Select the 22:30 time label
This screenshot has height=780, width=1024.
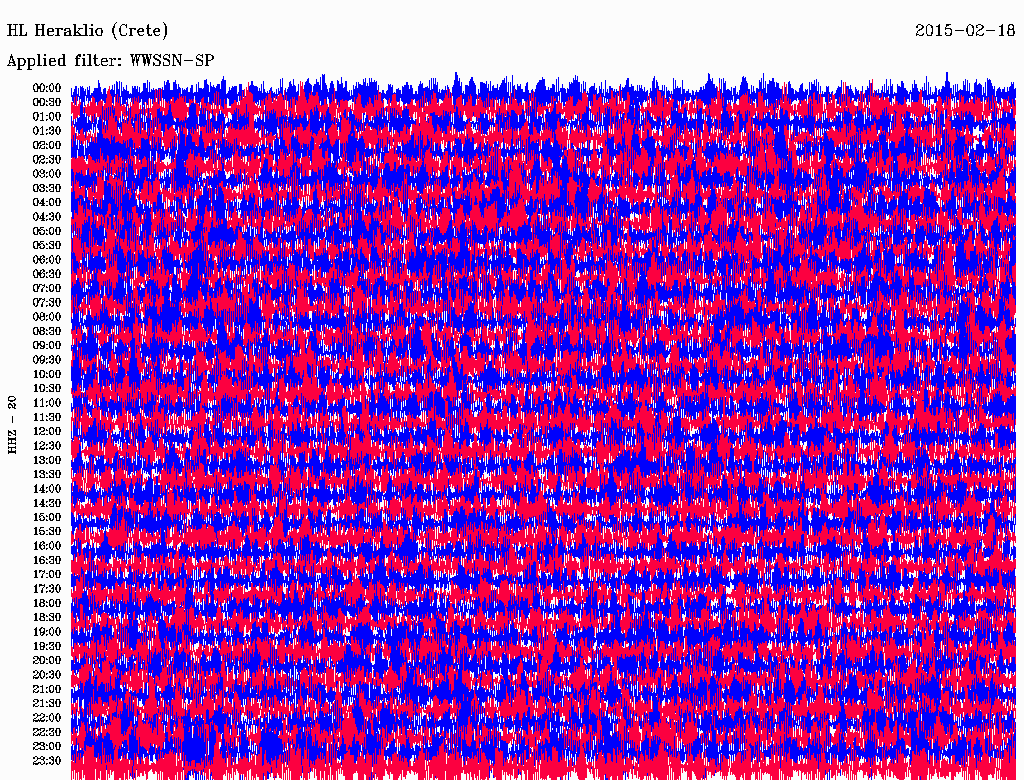pyautogui.click(x=46, y=732)
